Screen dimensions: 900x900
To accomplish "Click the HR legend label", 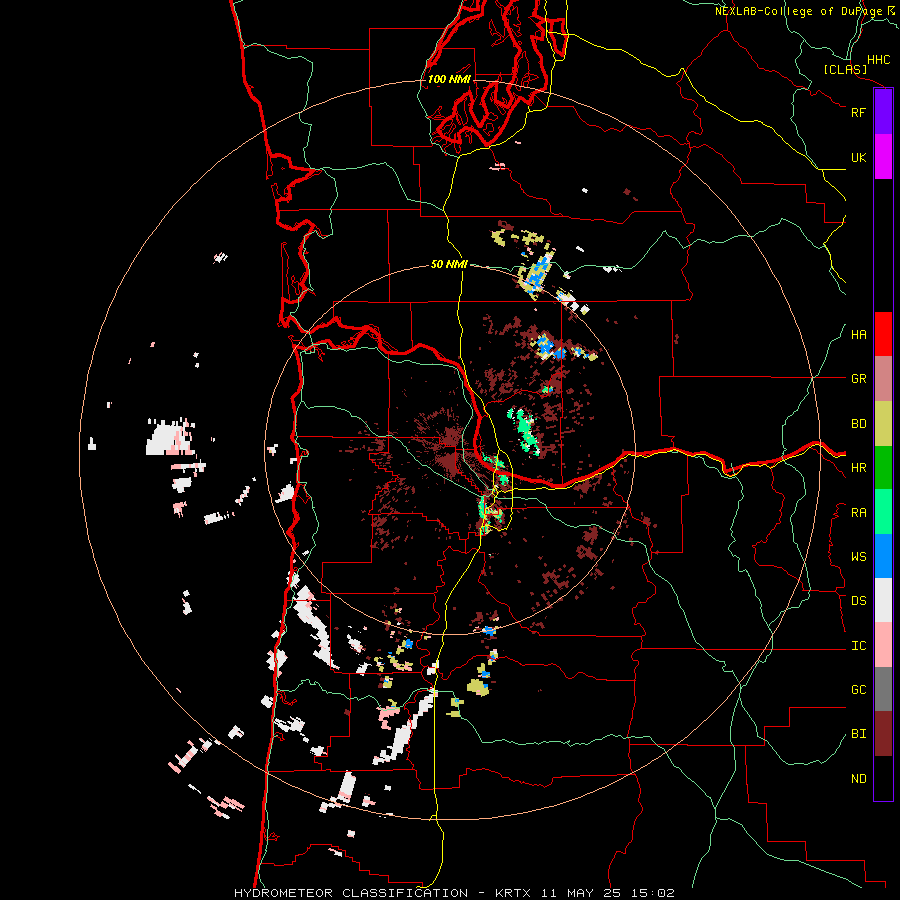I will (x=858, y=468).
